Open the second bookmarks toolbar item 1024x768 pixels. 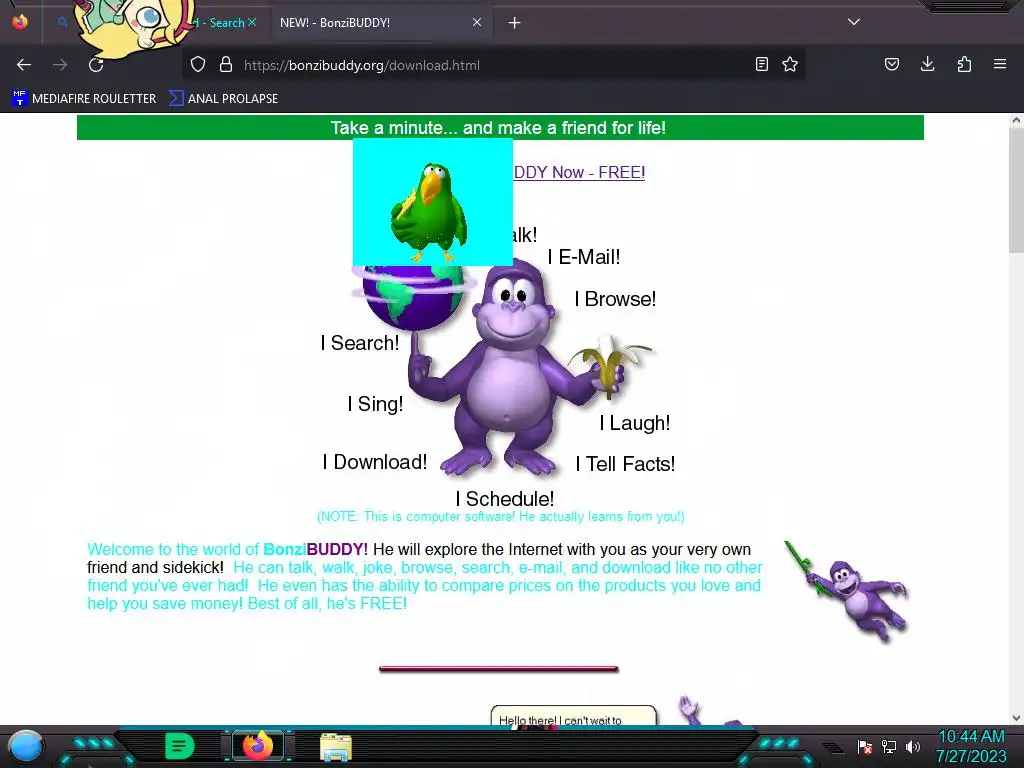click(x=223, y=99)
